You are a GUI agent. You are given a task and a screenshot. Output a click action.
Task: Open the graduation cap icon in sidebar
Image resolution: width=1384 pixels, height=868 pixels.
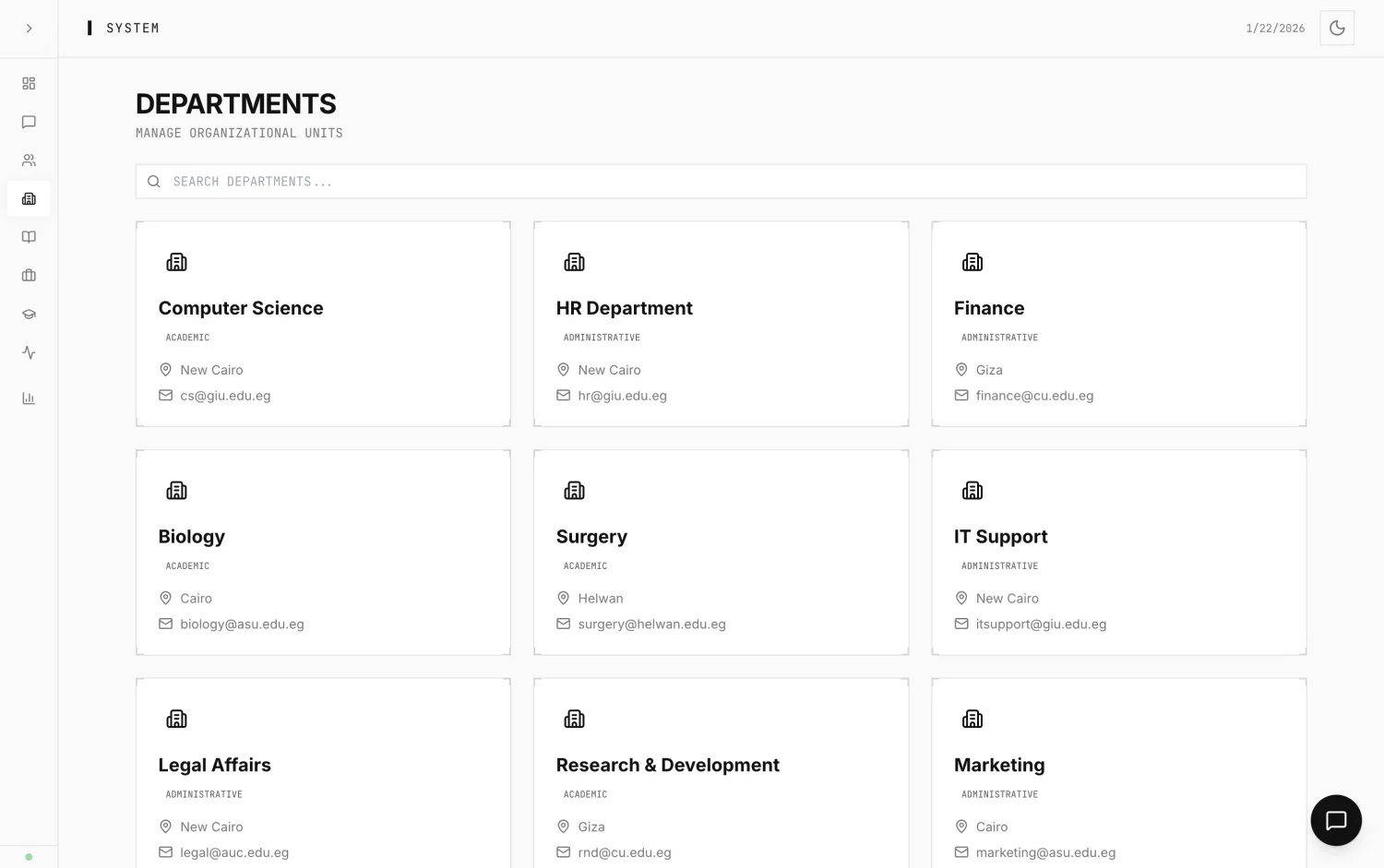click(29, 315)
